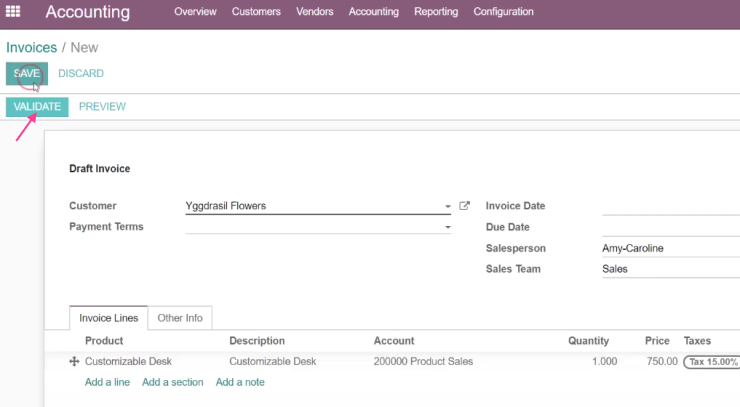Add a note to invoice lines
740x407 pixels.
tap(240, 382)
